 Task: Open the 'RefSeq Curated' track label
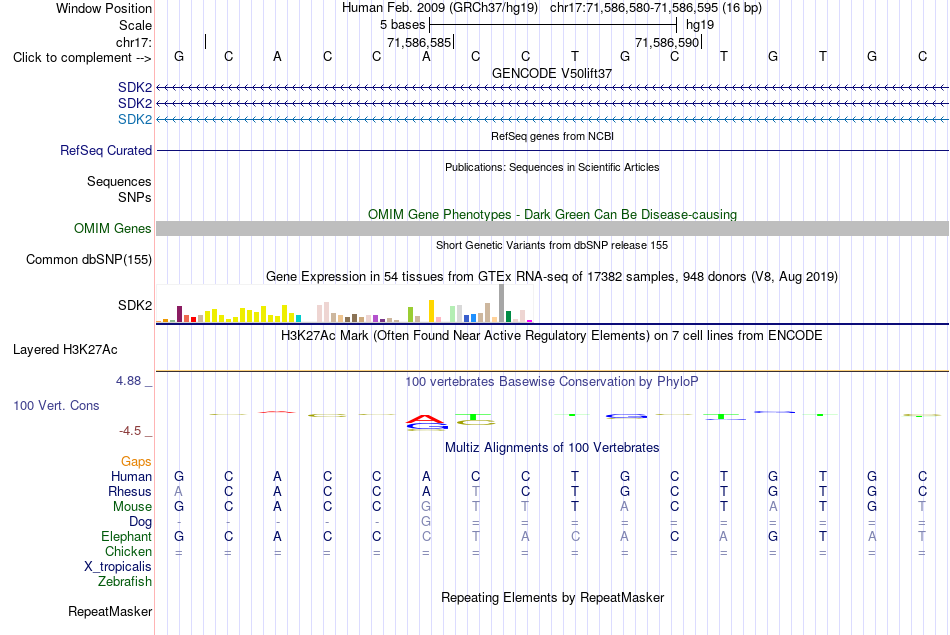point(105,150)
